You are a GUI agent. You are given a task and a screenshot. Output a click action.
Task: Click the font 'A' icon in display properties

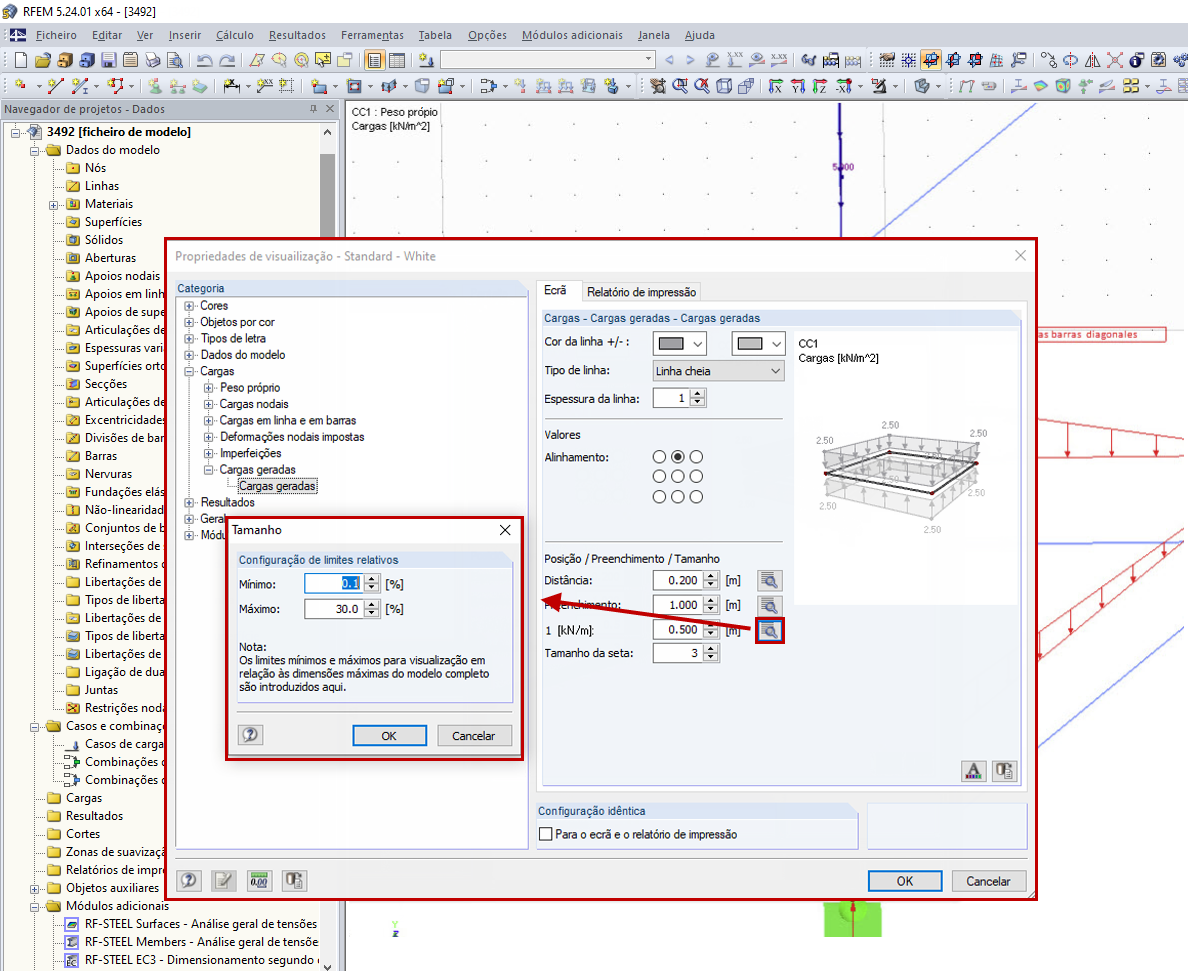[x=974, y=771]
